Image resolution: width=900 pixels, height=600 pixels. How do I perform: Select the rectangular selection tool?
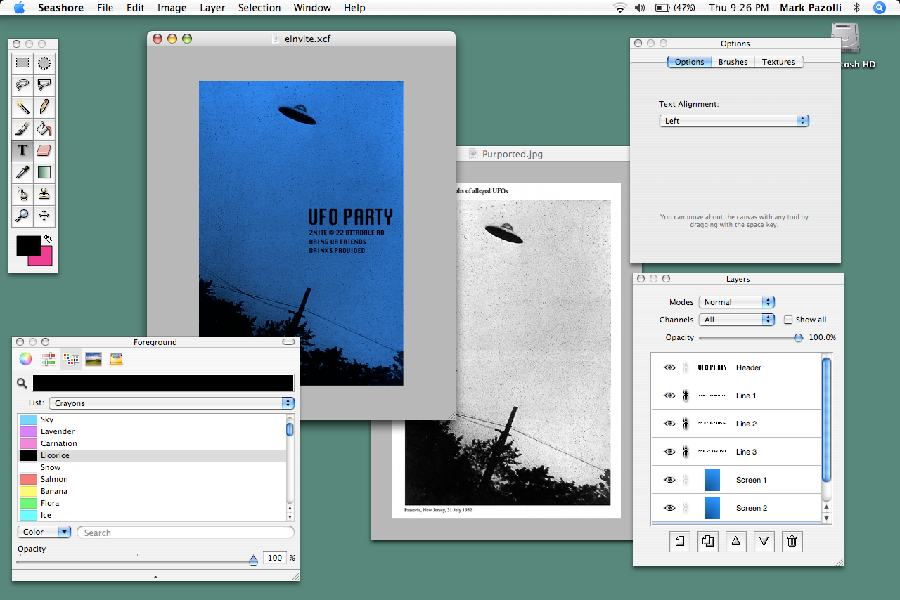[20, 62]
